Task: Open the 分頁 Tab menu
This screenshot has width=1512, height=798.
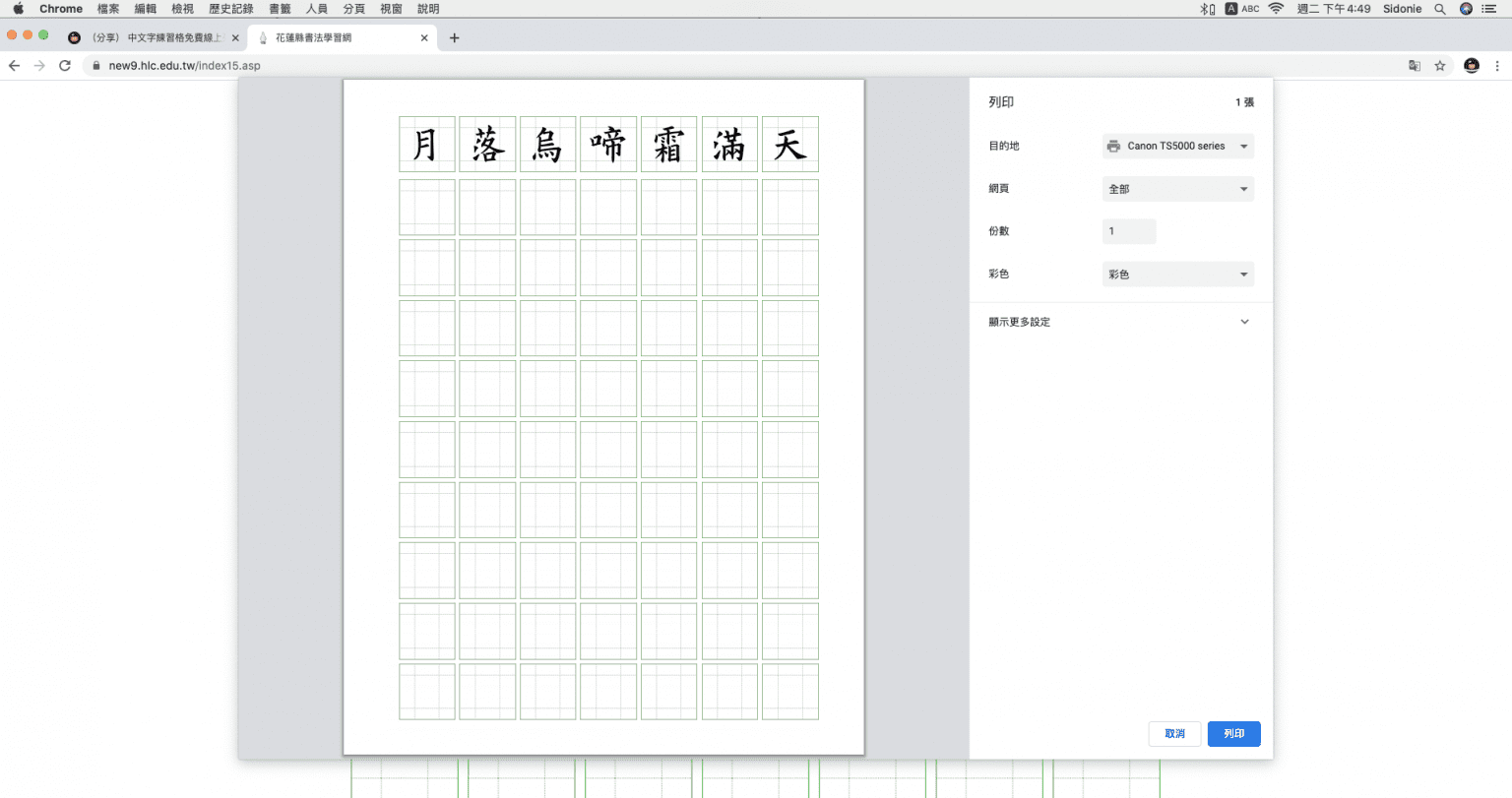Action: point(354,9)
